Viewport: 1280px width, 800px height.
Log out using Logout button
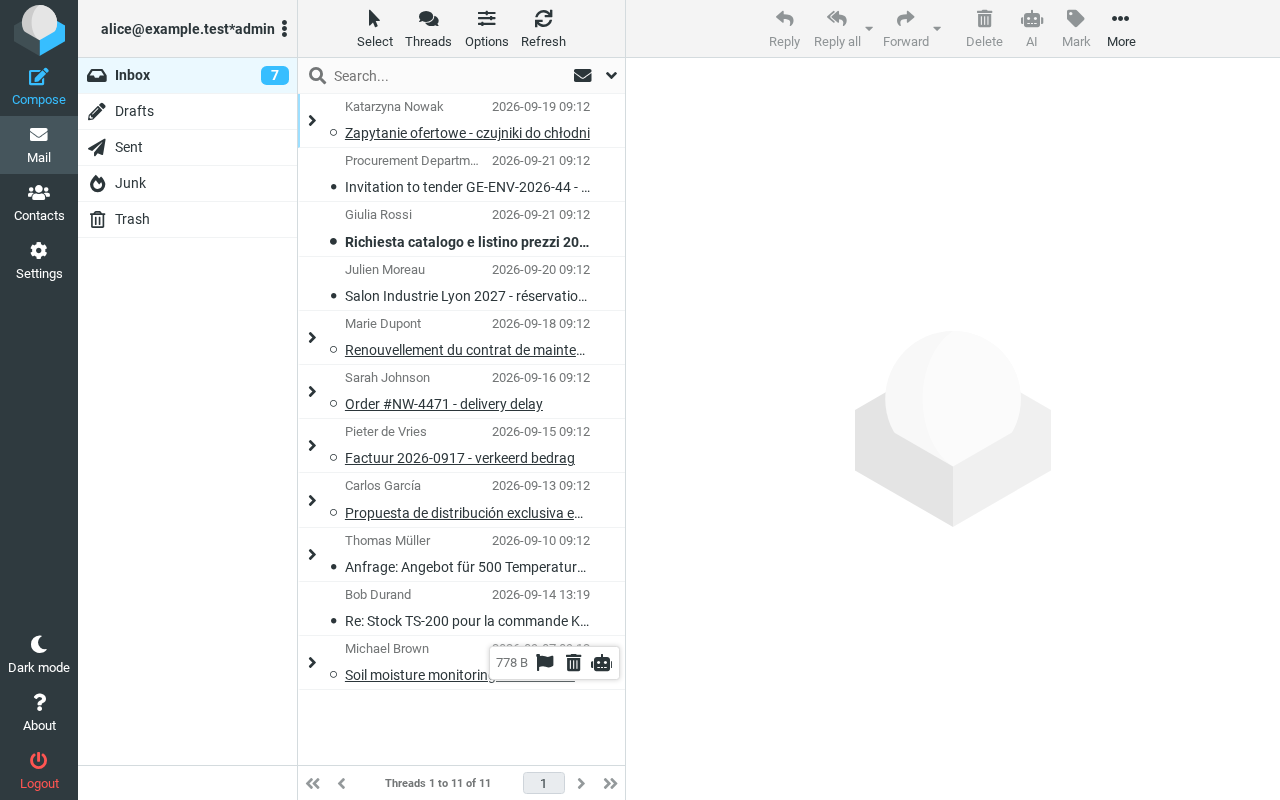[x=39, y=771]
